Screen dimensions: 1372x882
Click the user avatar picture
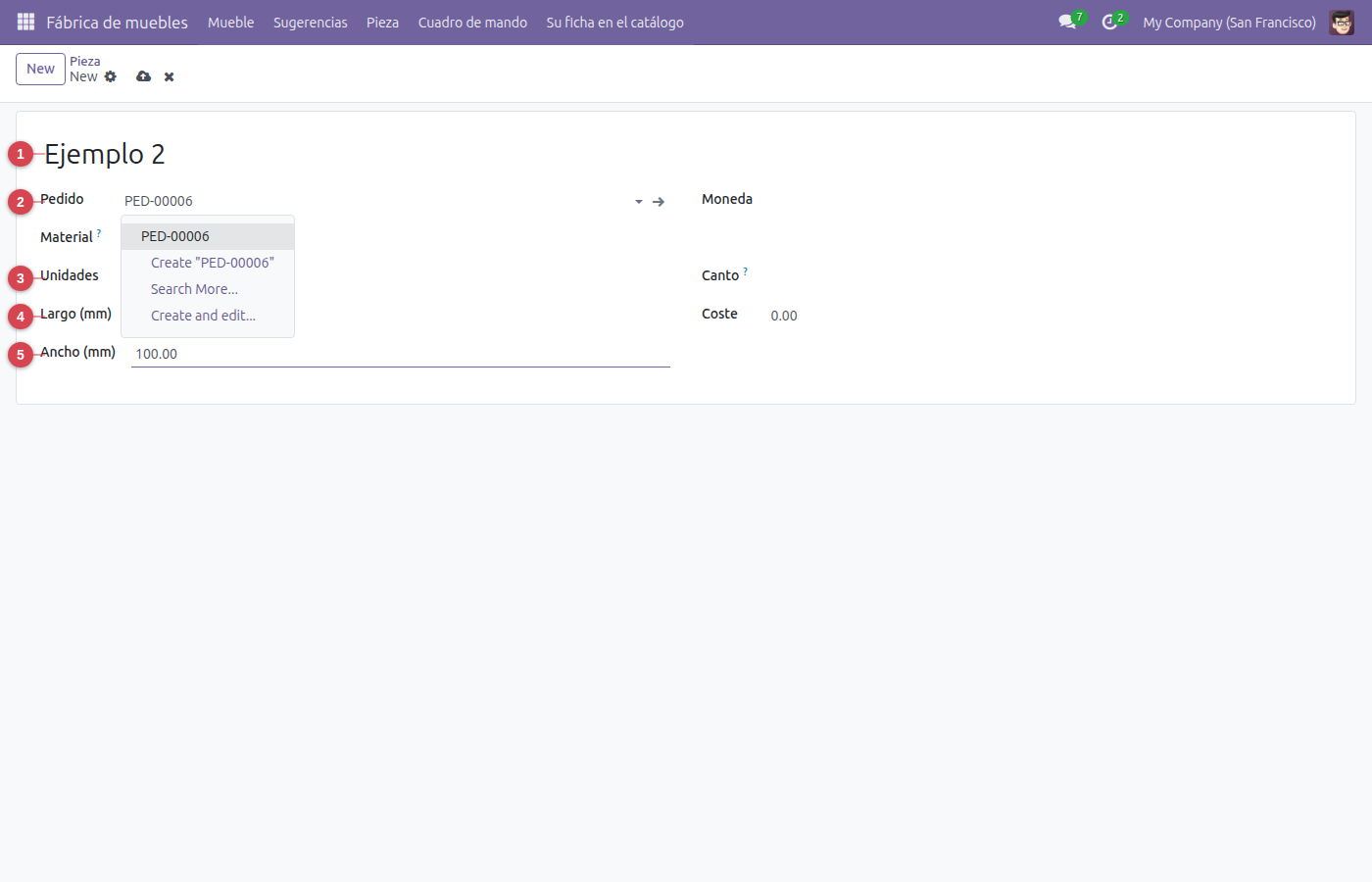pyautogui.click(x=1342, y=22)
